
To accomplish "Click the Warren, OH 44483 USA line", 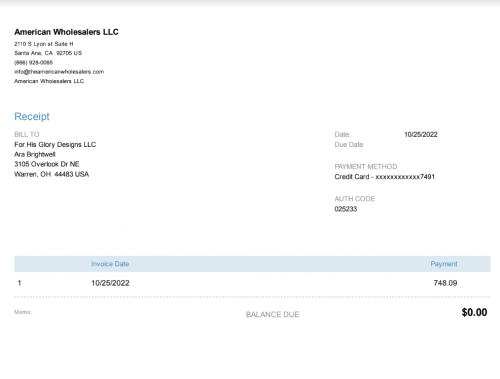I will [51, 174].
